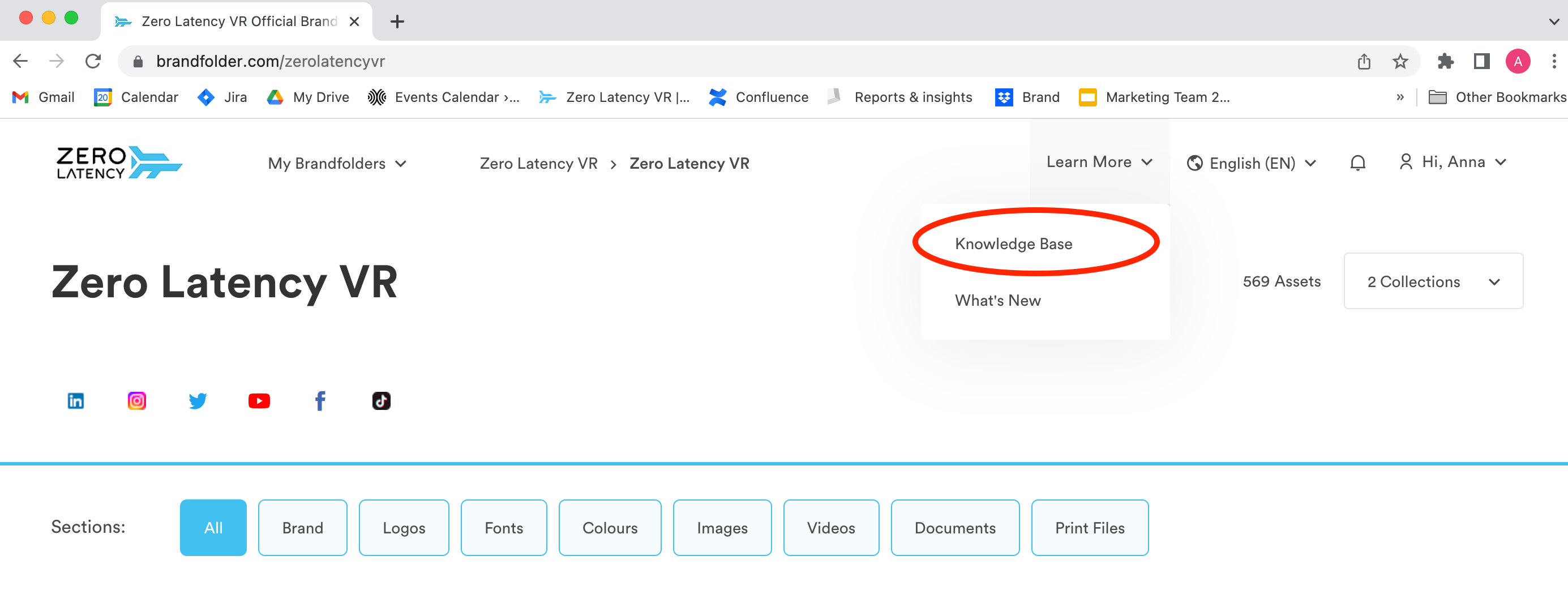The height and width of the screenshot is (590, 1568).
Task: Close the Zero Latency VR tab
Action: [354, 22]
